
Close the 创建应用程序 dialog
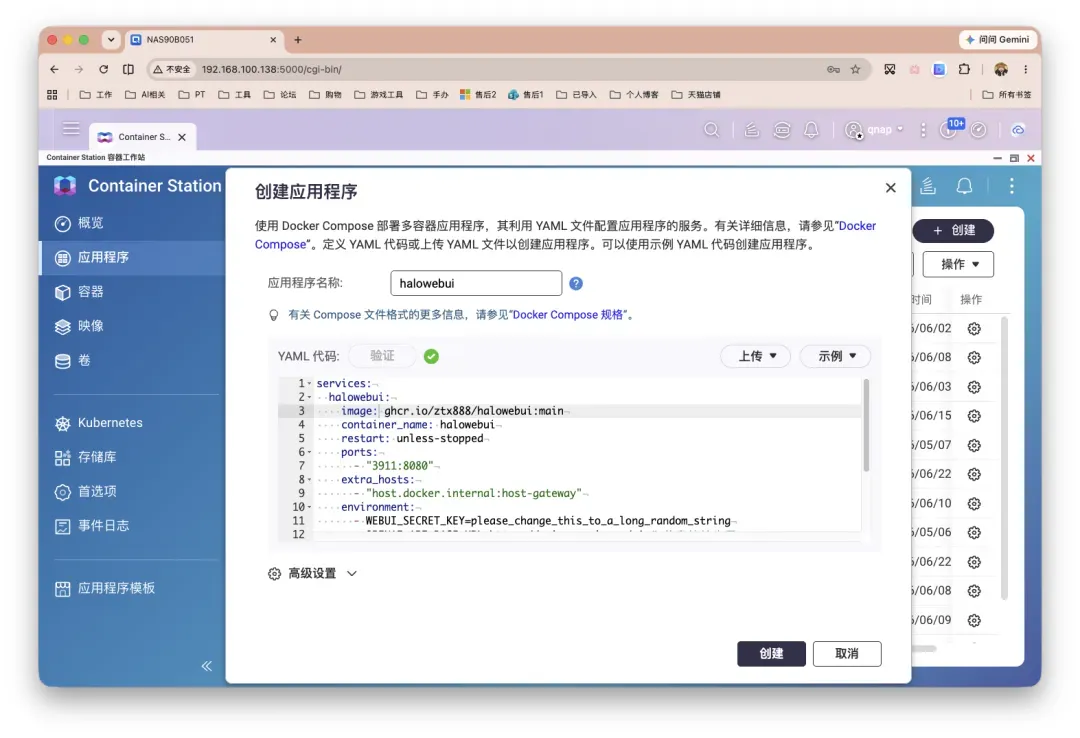891,187
